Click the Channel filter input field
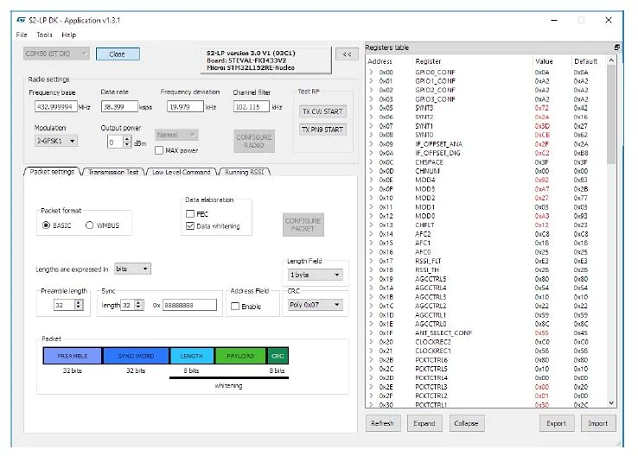Image resolution: width=638 pixels, height=456 pixels. click(251, 107)
